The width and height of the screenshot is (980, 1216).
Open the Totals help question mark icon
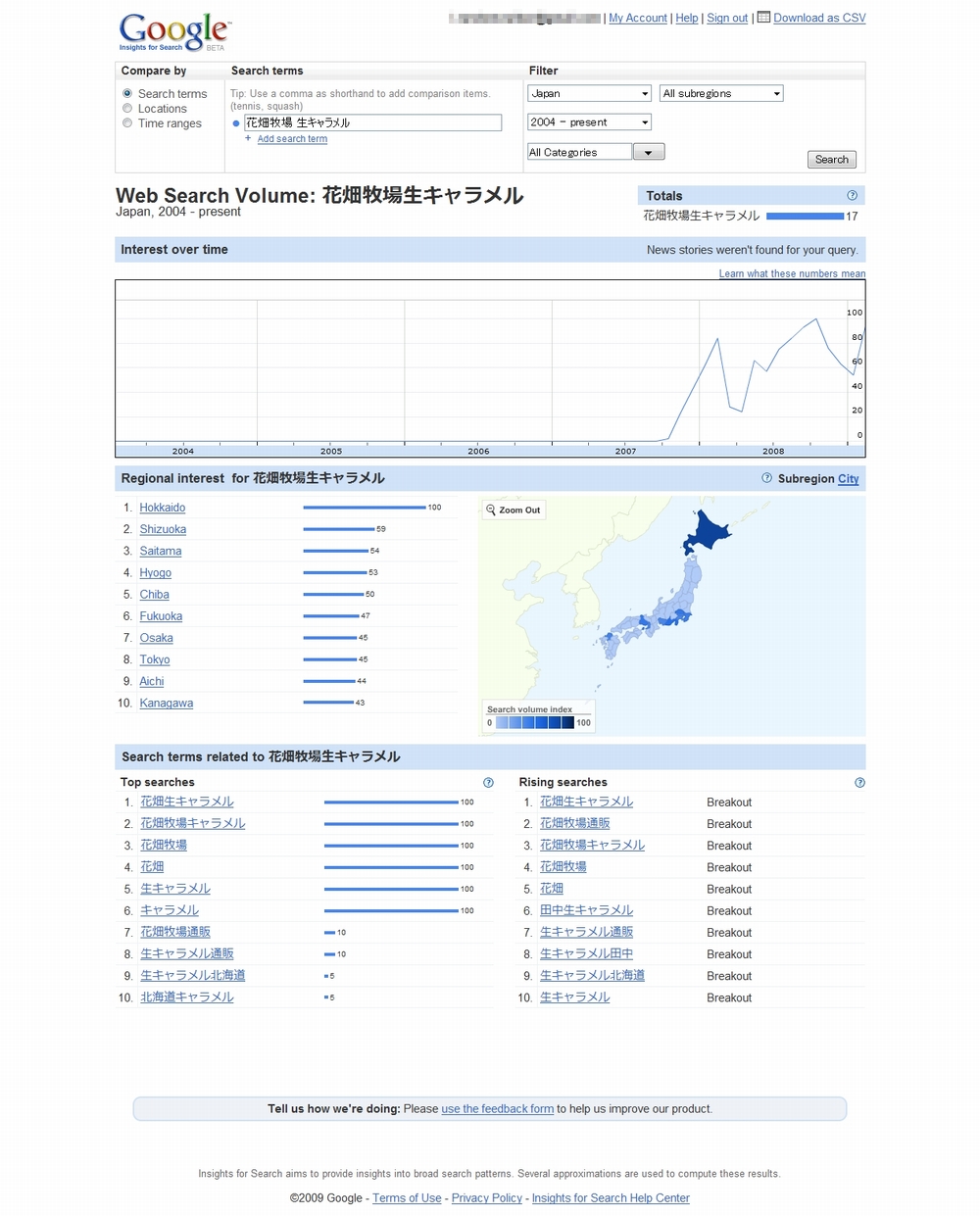[852, 195]
